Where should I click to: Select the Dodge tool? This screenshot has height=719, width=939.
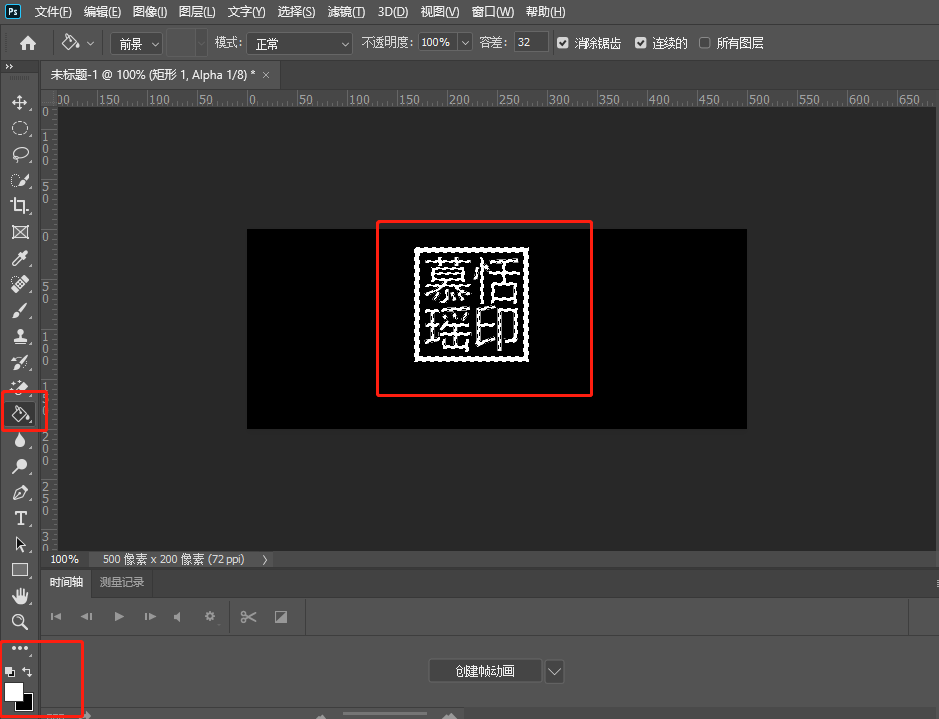click(20, 466)
